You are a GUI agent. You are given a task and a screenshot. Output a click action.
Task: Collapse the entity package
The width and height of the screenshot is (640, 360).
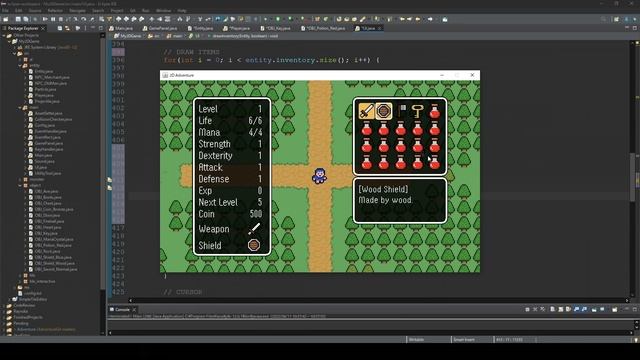20,65
